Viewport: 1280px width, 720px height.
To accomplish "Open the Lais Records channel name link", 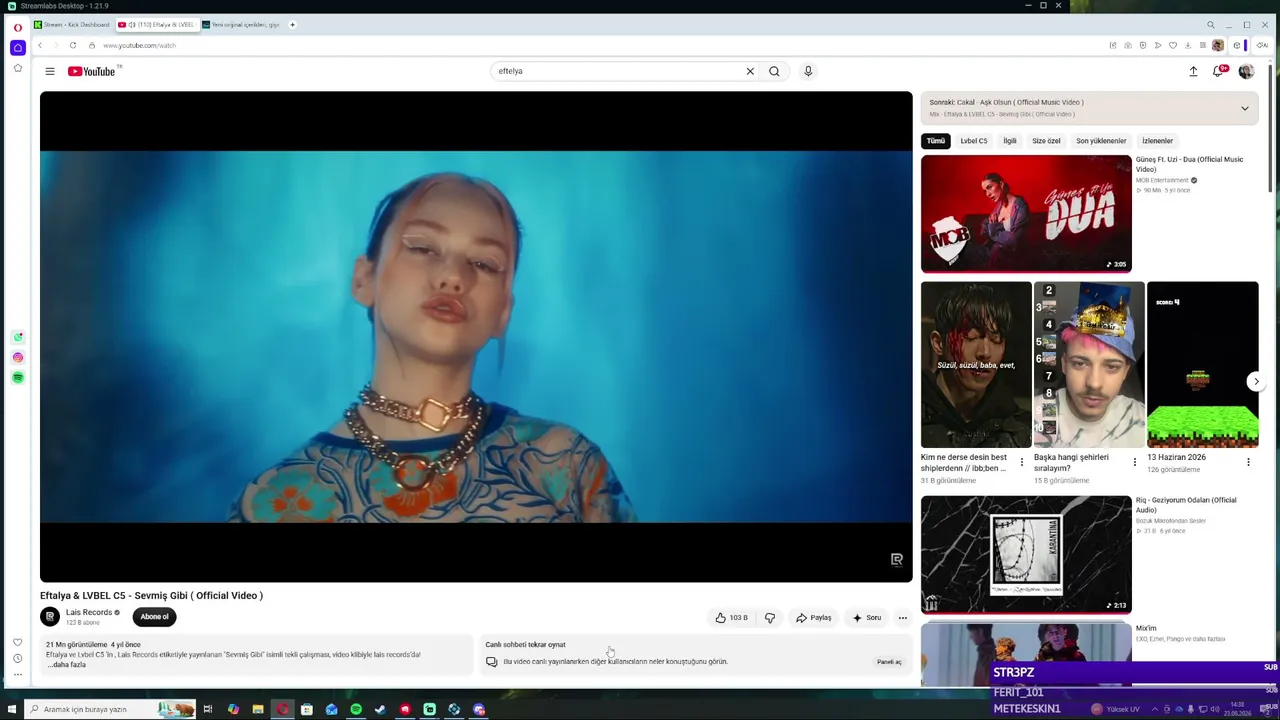I will coord(89,612).
